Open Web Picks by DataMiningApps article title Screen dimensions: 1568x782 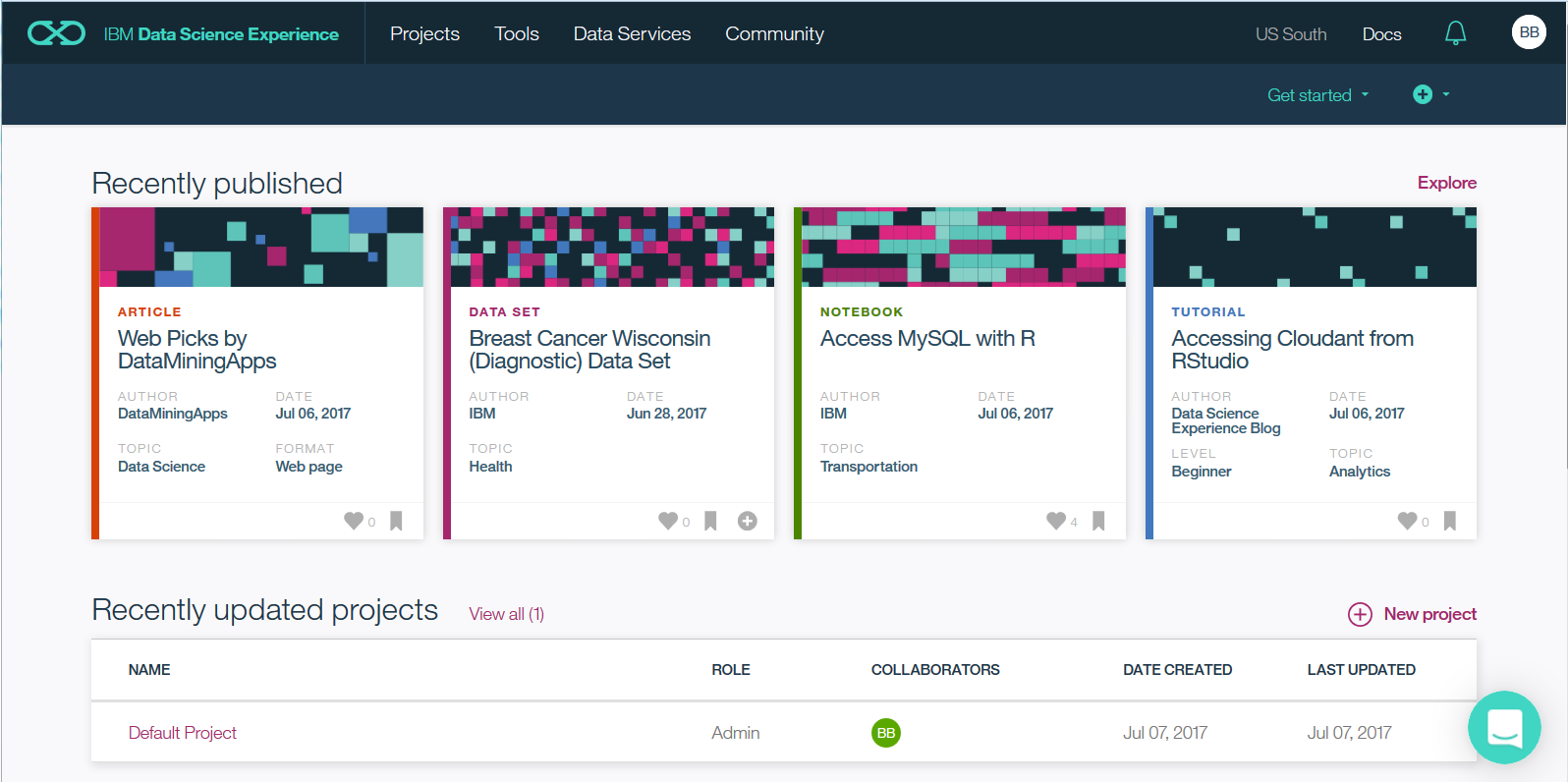point(197,350)
